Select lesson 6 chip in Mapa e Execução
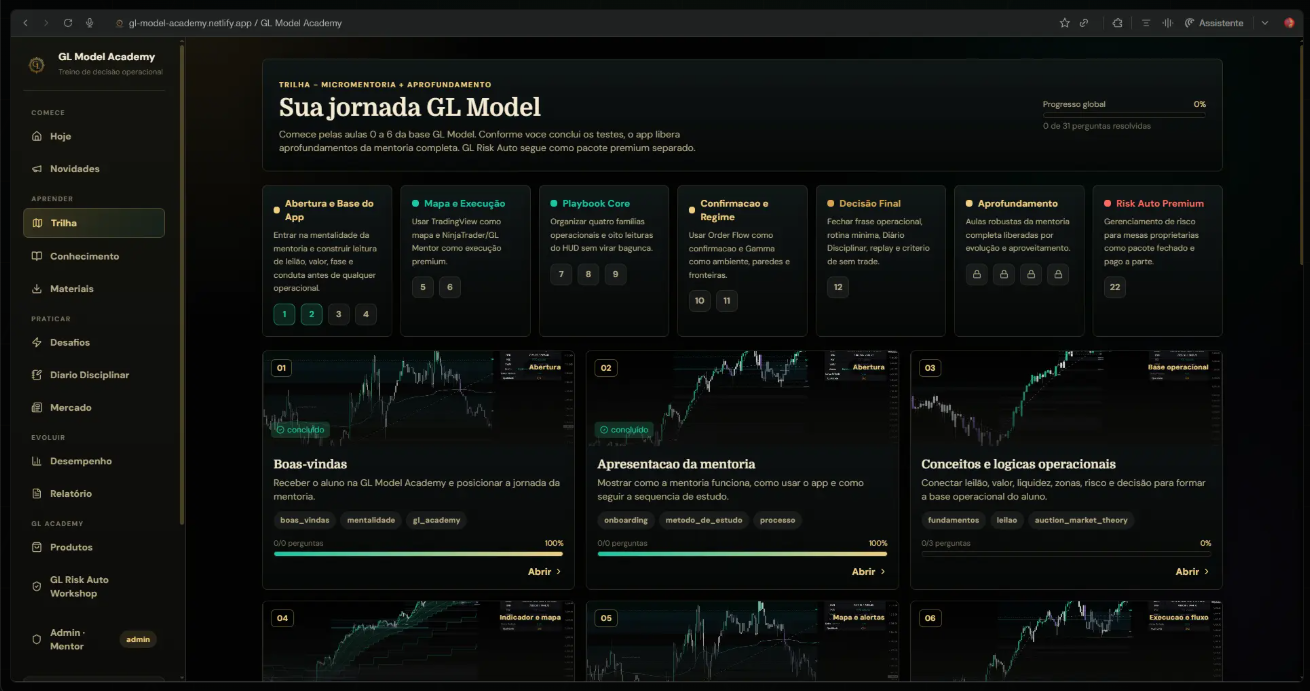Screen dimensions: 1310x691 [x=450, y=287]
